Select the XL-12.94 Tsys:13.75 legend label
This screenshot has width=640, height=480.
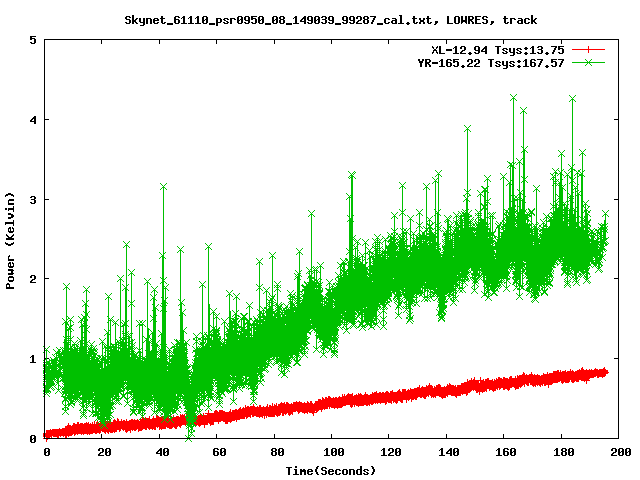[x=497, y=49]
